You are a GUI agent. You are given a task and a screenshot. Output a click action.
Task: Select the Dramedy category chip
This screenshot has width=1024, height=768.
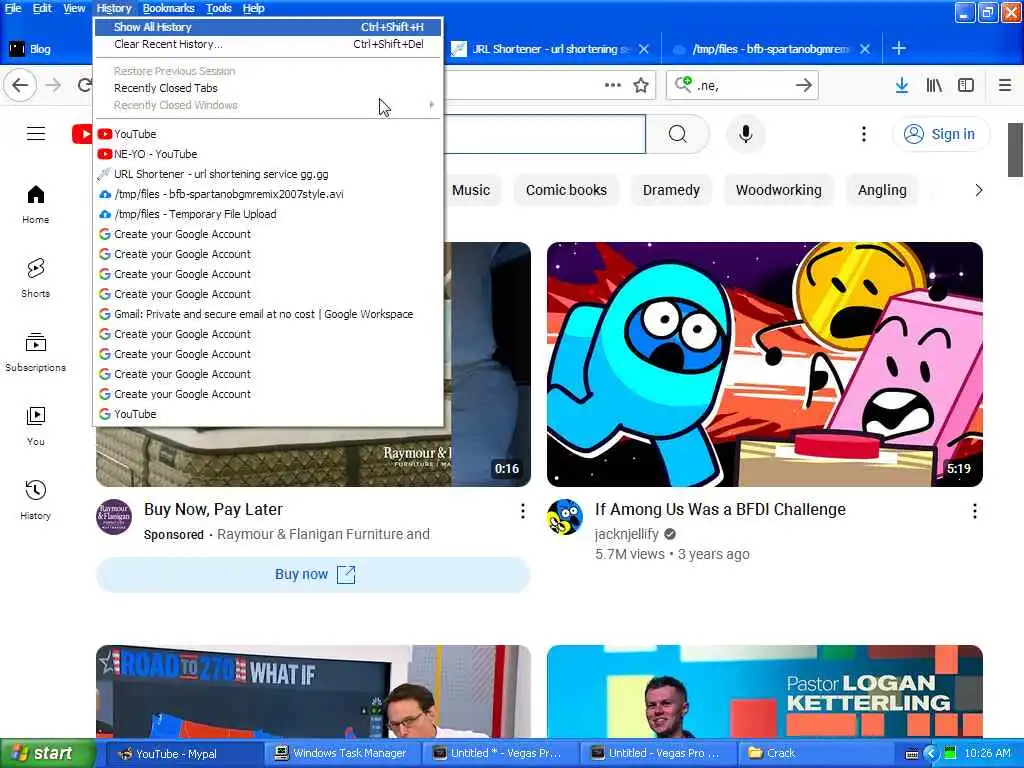pos(671,190)
